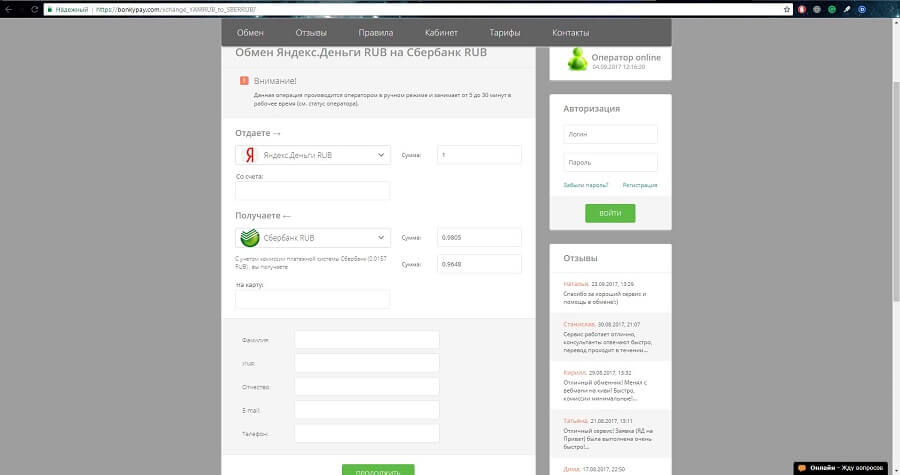This screenshot has height=475, width=900.
Task: Click the red Внимание warning icon
Action: click(244, 81)
